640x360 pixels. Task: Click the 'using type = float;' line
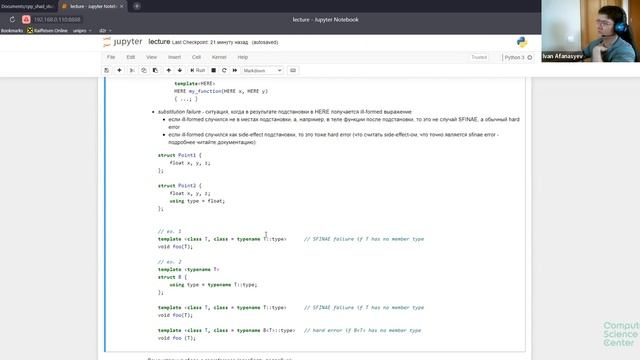click(x=197, y=201)
